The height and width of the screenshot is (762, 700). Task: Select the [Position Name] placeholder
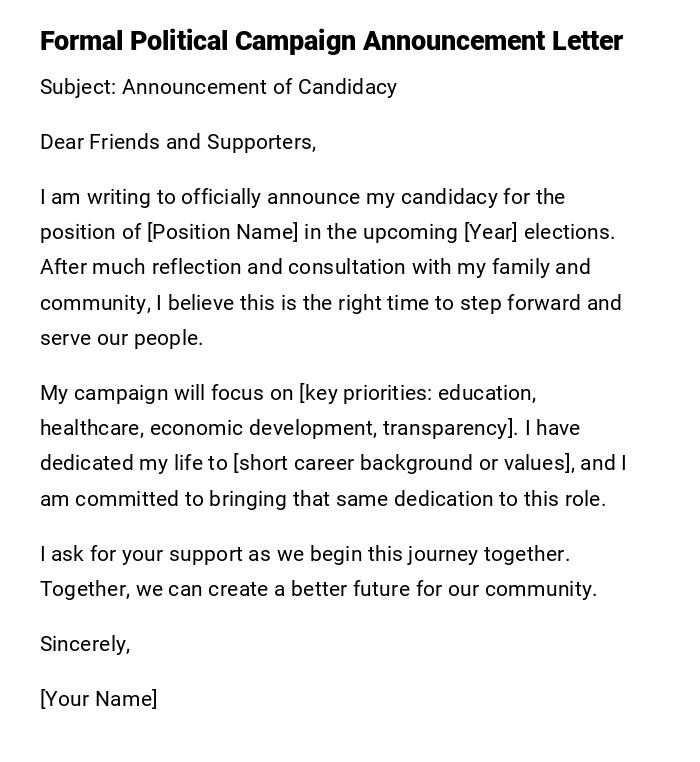pyautogui.click(x=223, y=232)
